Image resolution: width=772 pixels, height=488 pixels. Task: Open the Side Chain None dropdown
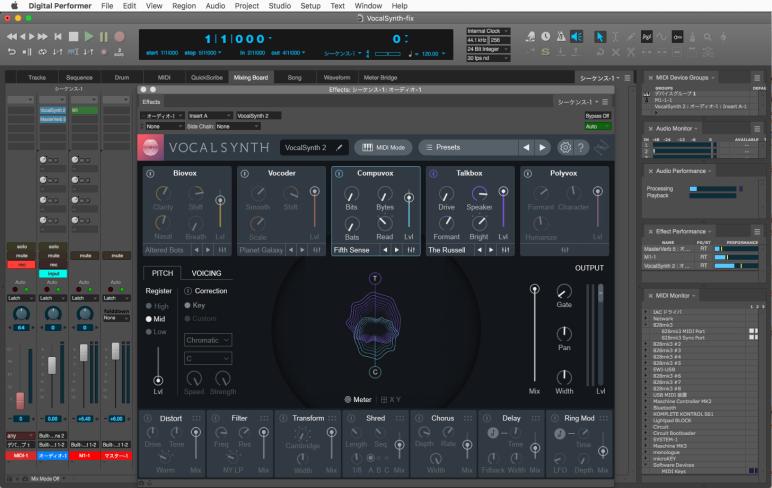[237, 127]
